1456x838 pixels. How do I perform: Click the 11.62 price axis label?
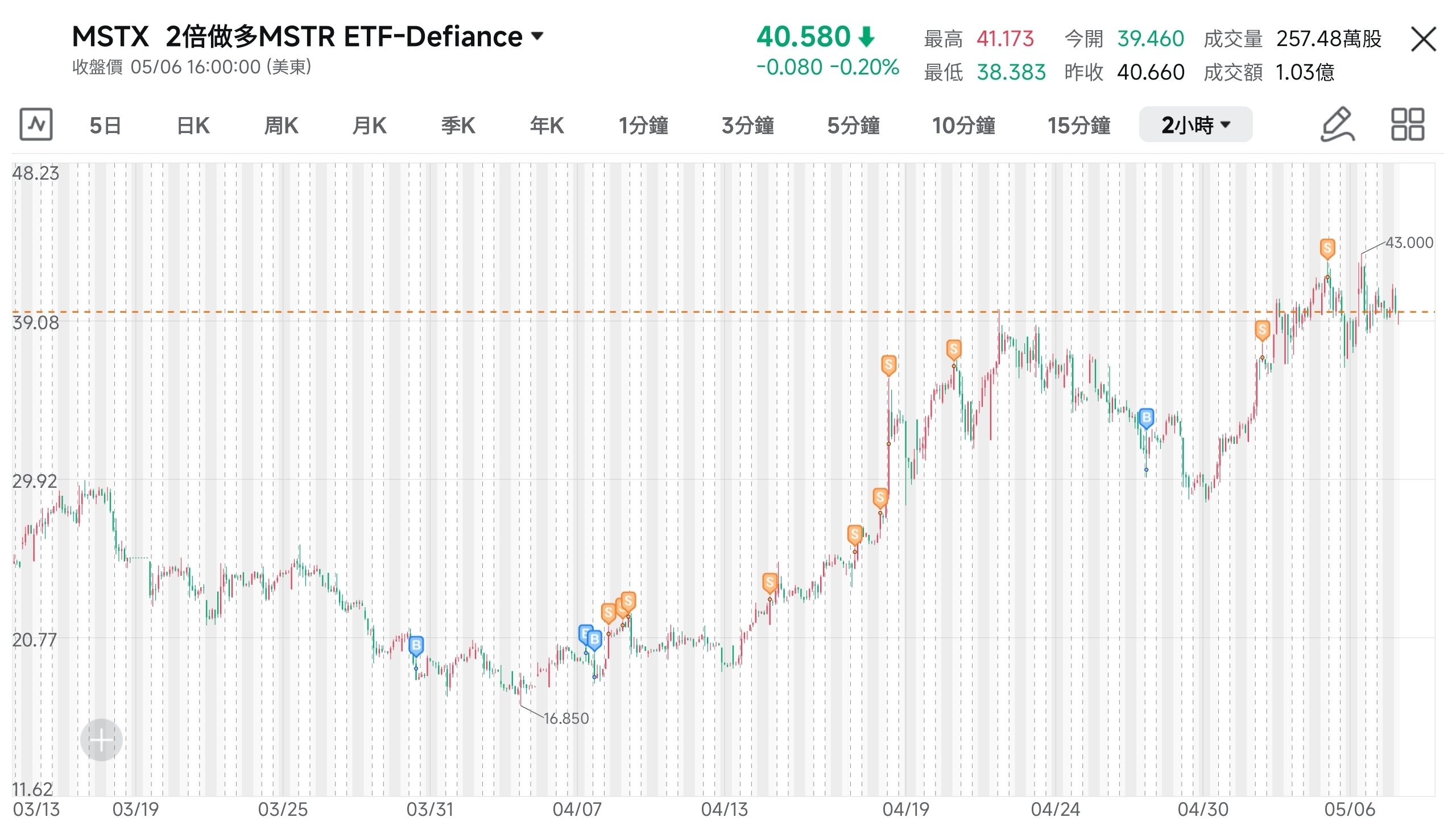click(33, 789)
